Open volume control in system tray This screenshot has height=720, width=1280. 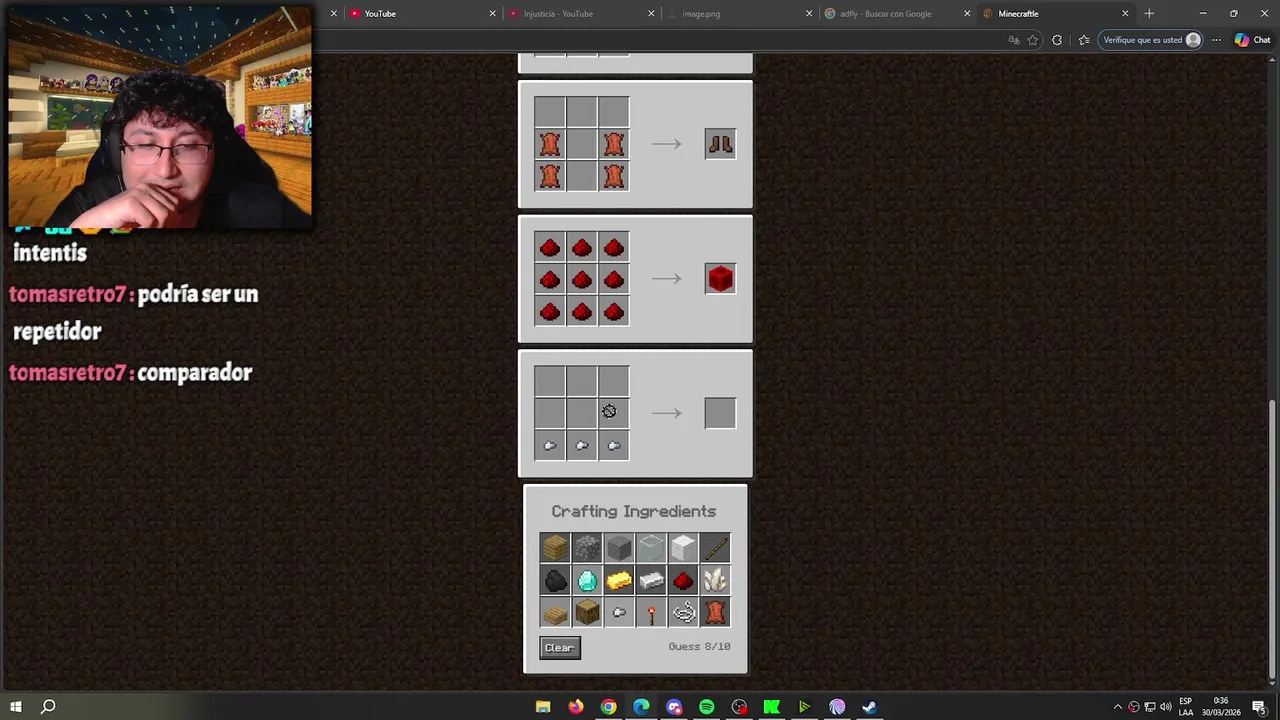1166,707
